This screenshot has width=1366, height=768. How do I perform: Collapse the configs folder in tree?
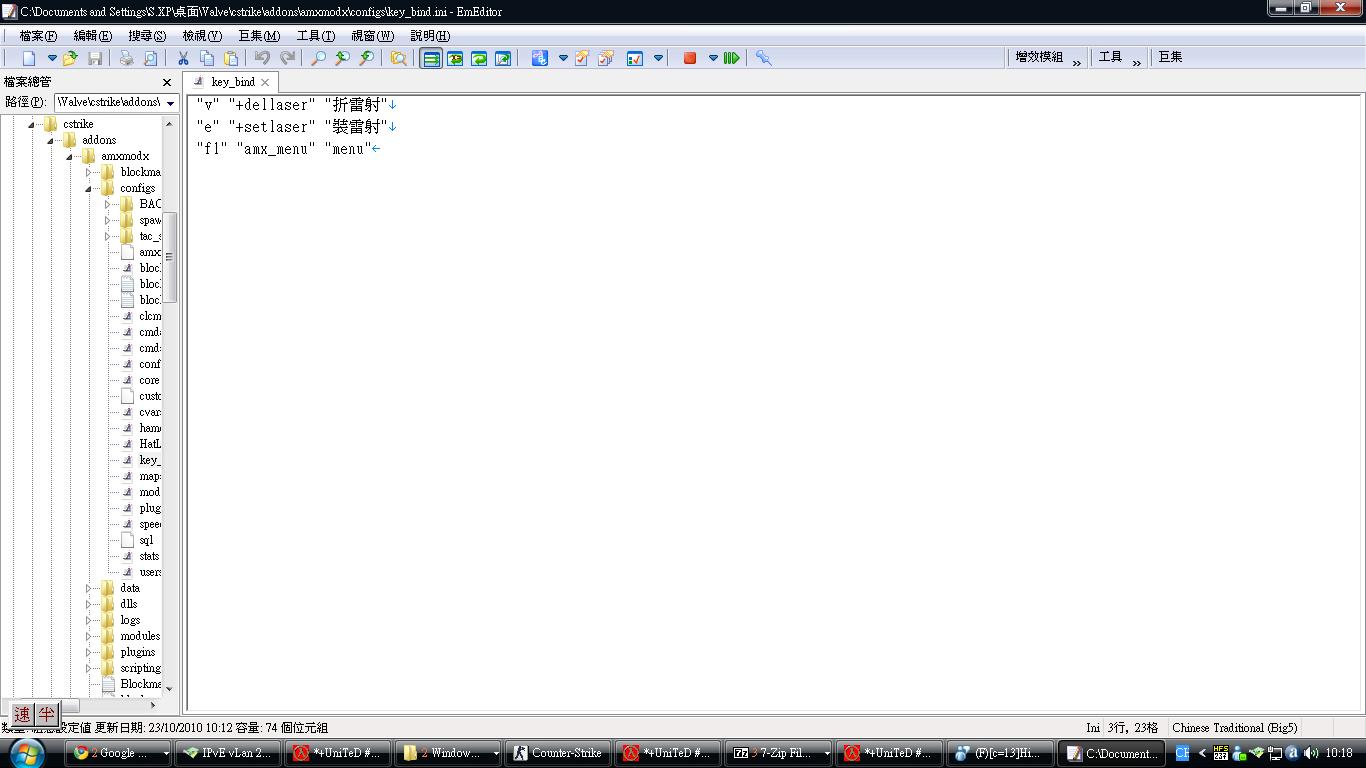click(x=89, y=188)
